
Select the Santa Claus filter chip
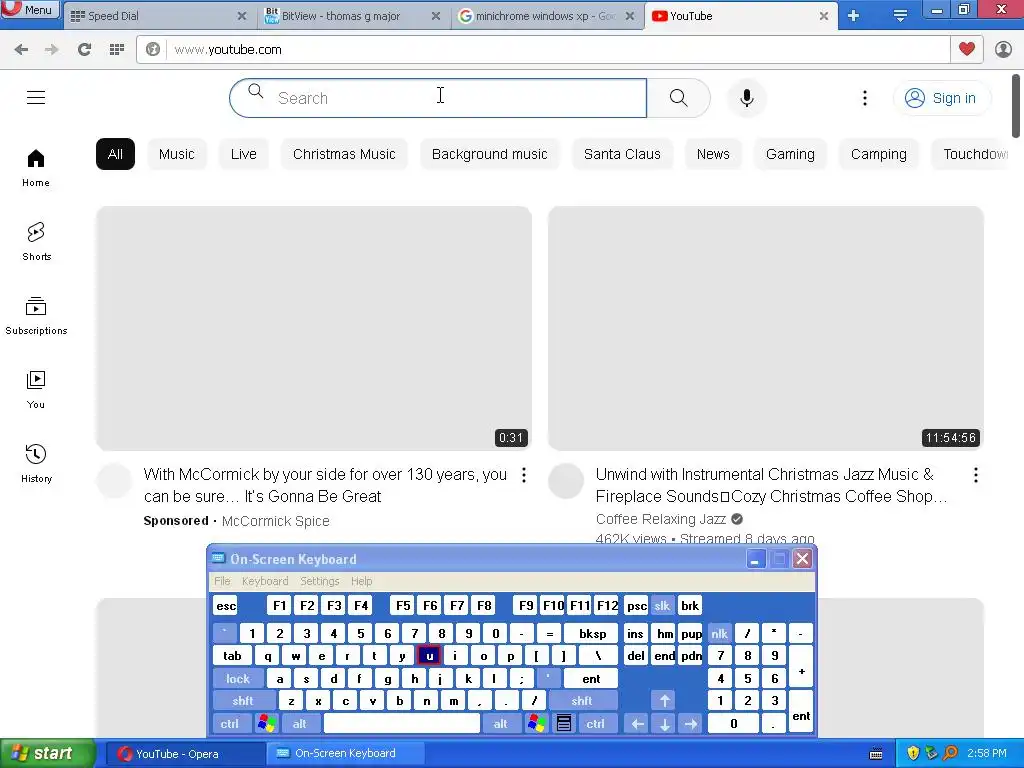[x=622, y=154]
